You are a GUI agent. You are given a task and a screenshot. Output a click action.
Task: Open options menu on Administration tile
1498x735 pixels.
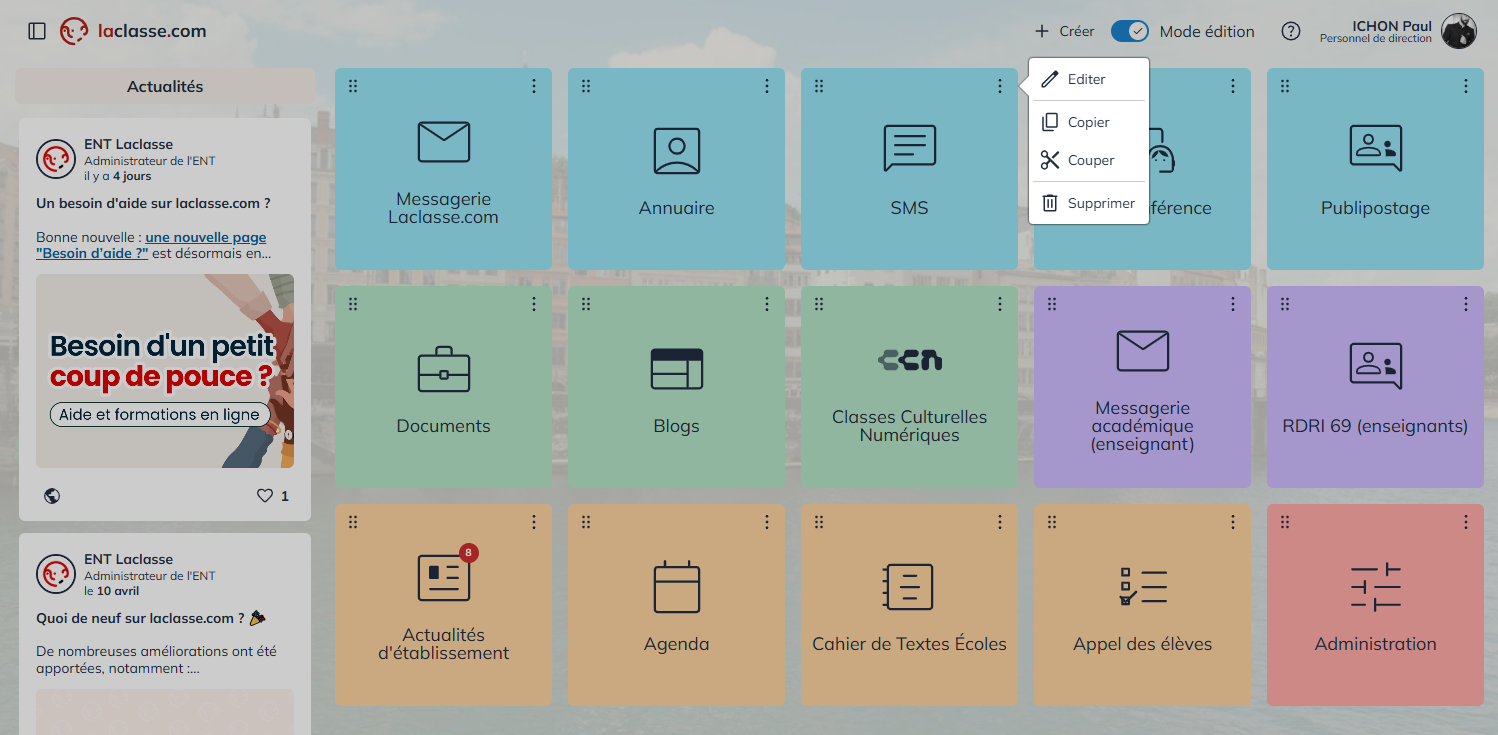[x=1466, y=522]
